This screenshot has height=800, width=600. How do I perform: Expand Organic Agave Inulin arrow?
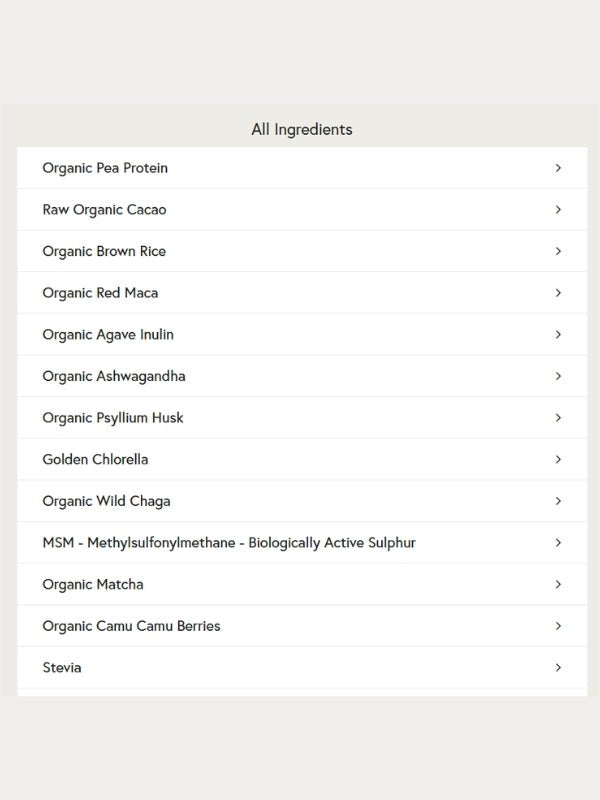(x=558, y=335)
